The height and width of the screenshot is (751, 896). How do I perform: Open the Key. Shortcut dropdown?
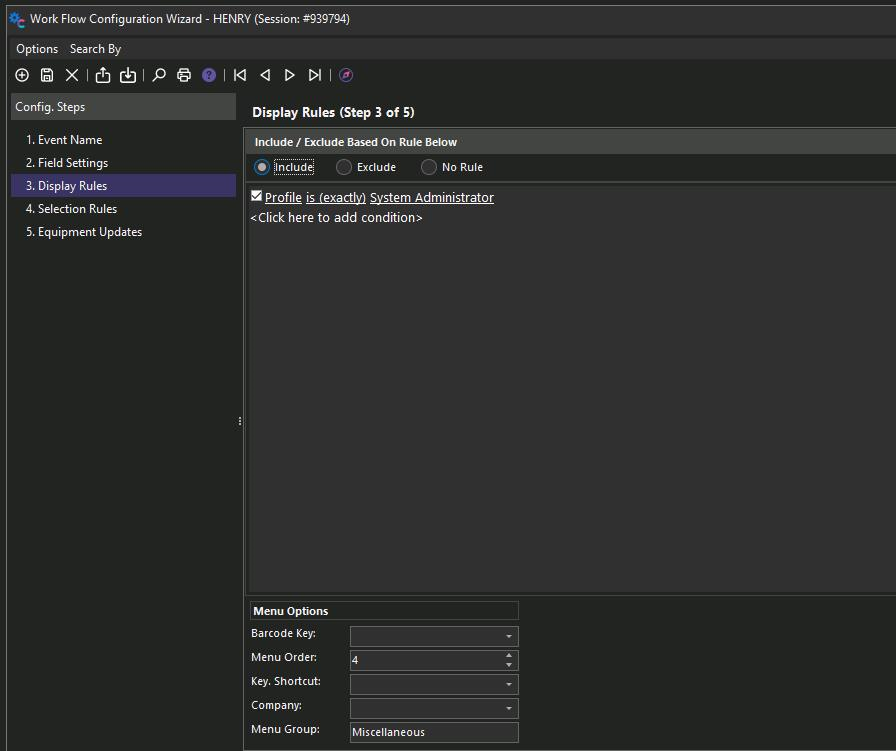coord(508,684)
